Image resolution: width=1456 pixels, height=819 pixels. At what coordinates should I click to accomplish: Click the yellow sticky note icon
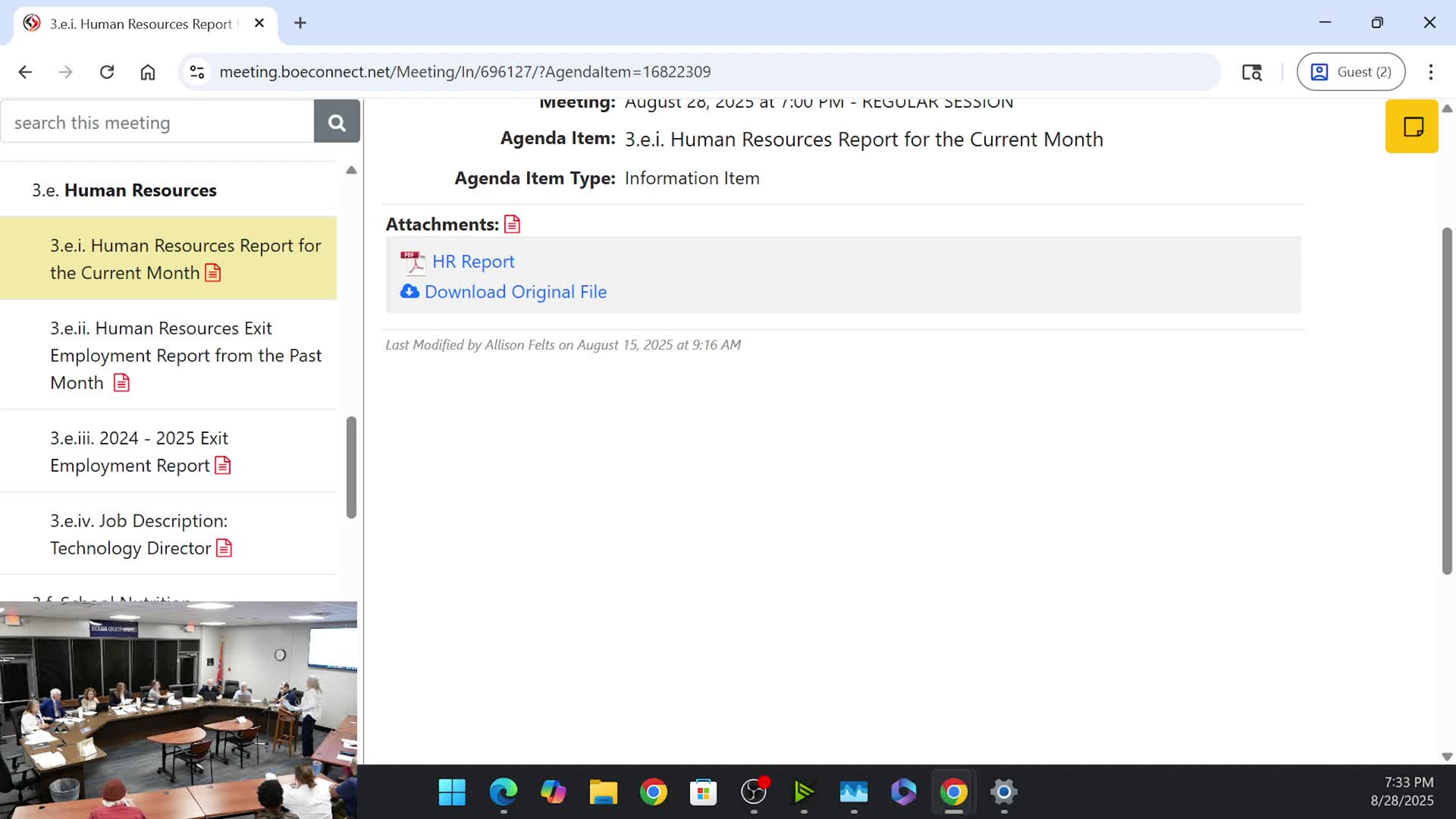(1412, 127)
